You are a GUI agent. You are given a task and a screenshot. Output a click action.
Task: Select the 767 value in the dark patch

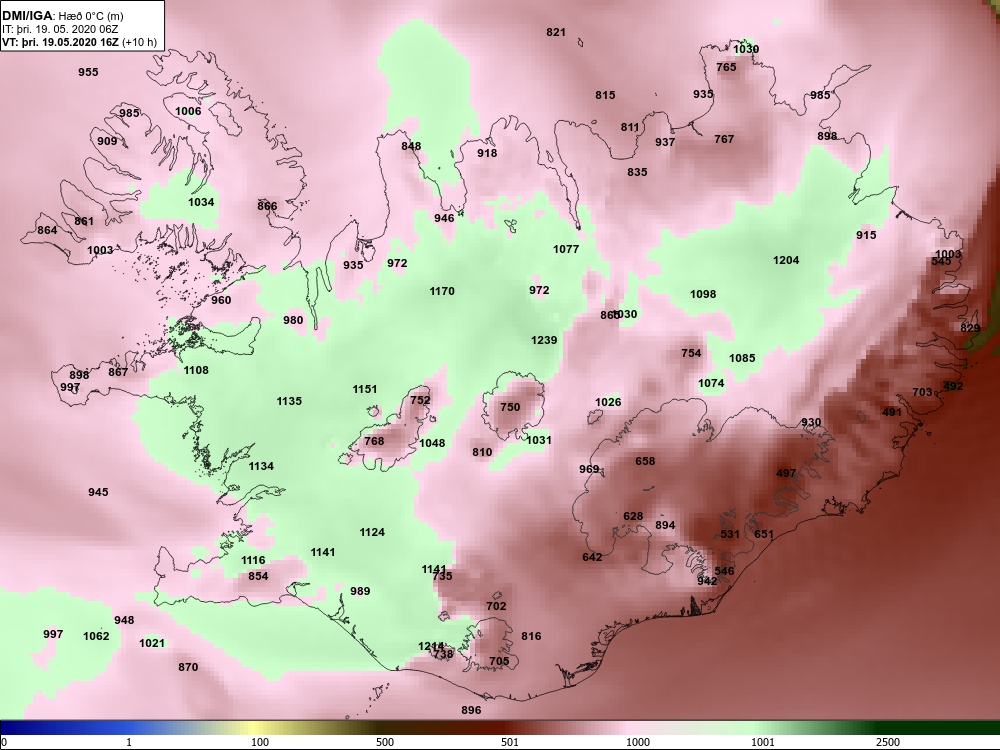point(724,139)
